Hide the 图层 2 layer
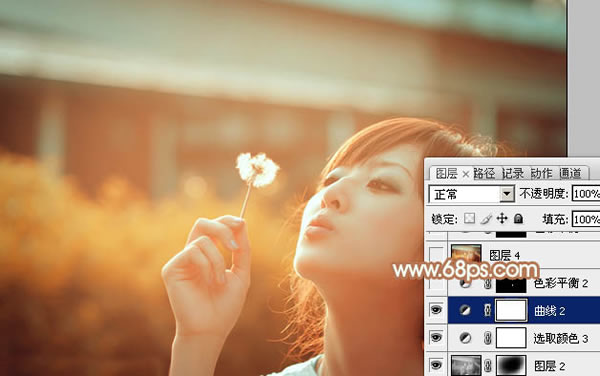Viewport: 600px width, 376px height. [x=436, y=365]
